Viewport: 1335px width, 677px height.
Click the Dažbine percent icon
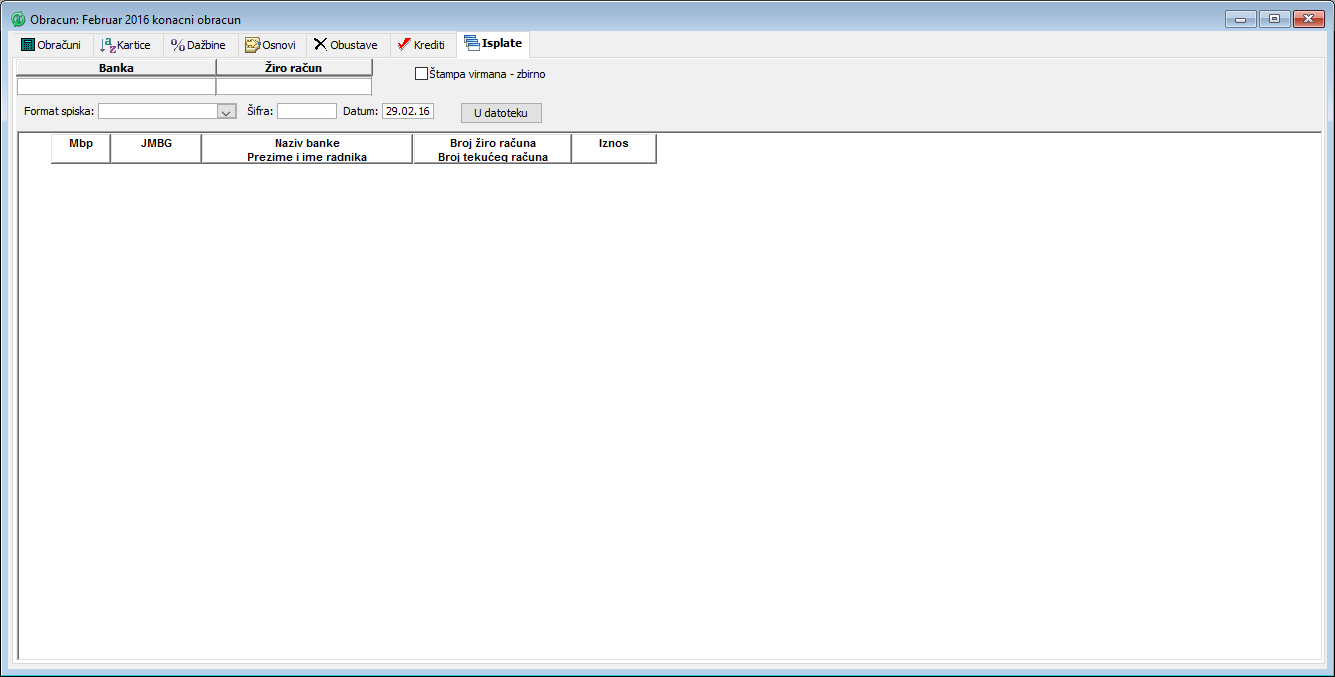178,45
